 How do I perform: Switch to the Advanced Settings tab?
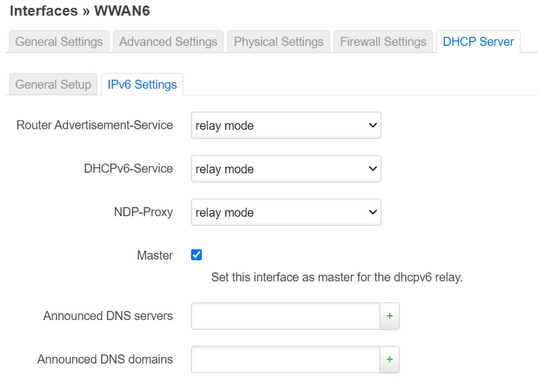click(168, 42)
